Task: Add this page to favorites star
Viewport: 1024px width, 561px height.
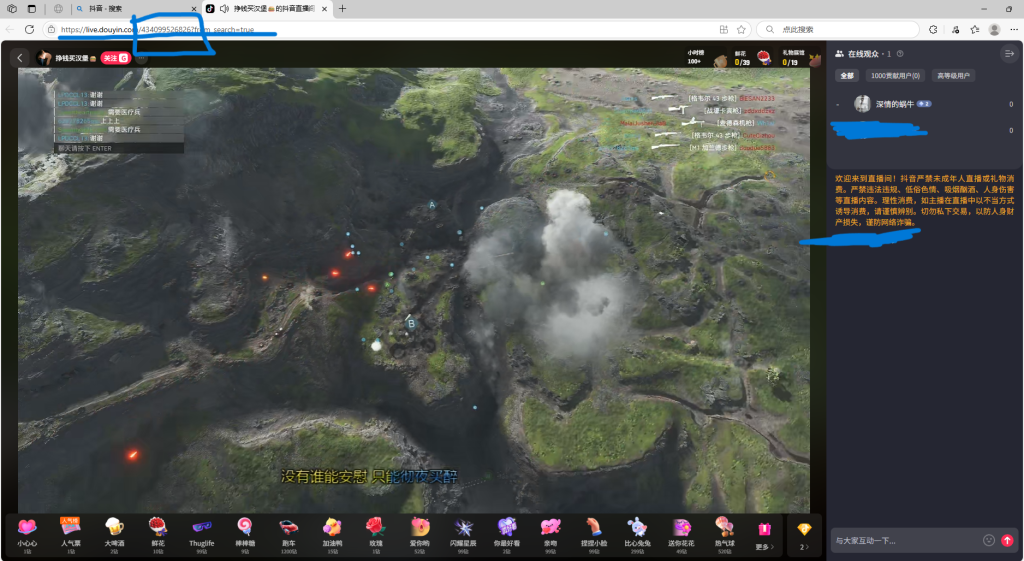Action: tap(741, 29)
